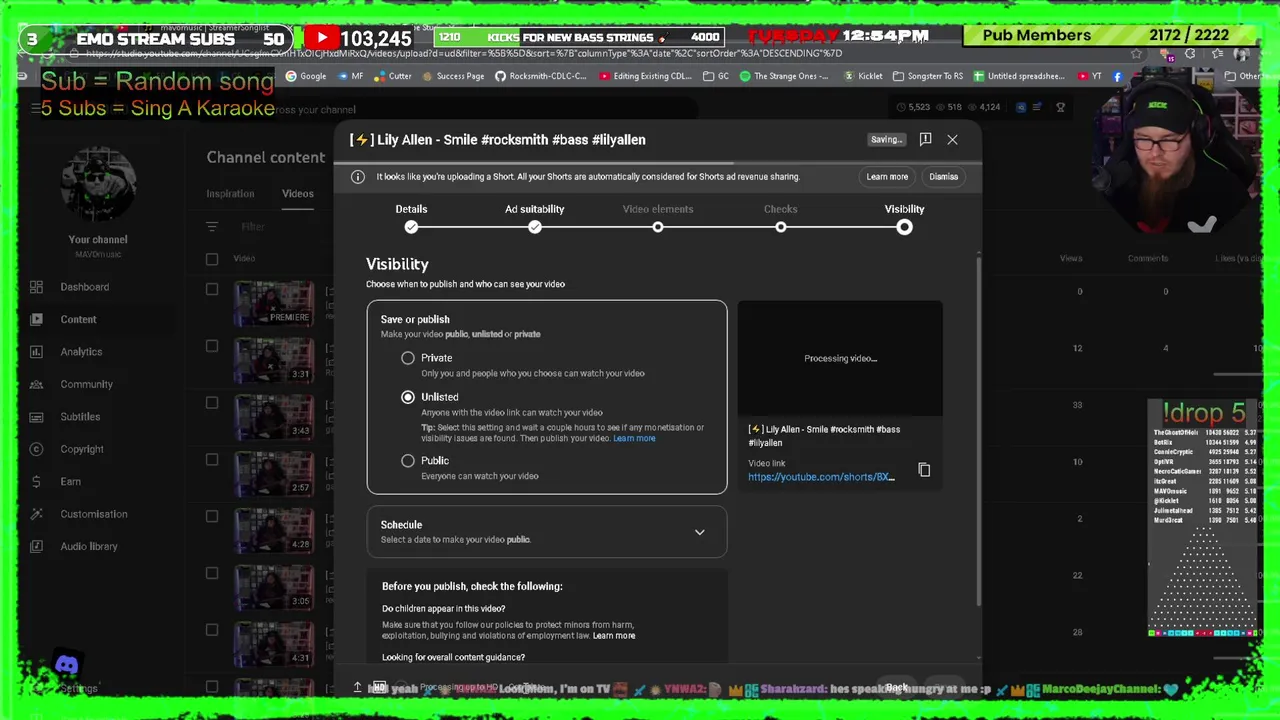Click the dialog vertical scrollbar
This screenshot has width=1280, height=720.
[x=979, y=430]
